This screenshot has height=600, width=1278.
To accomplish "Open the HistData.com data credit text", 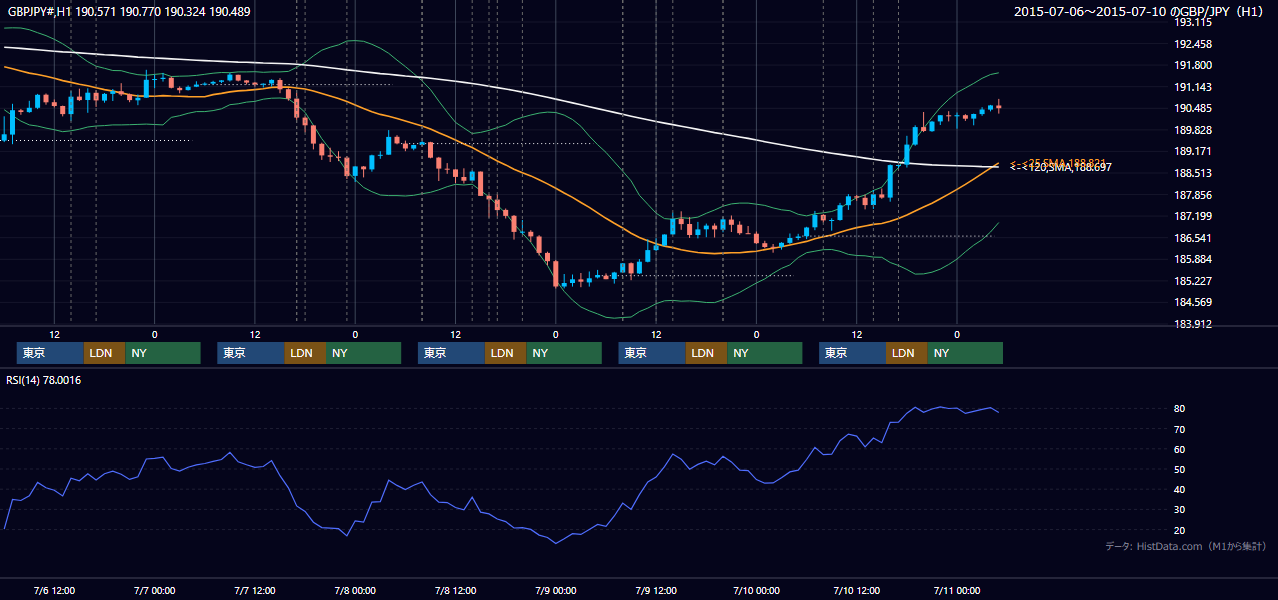I will pos(1186,546).
